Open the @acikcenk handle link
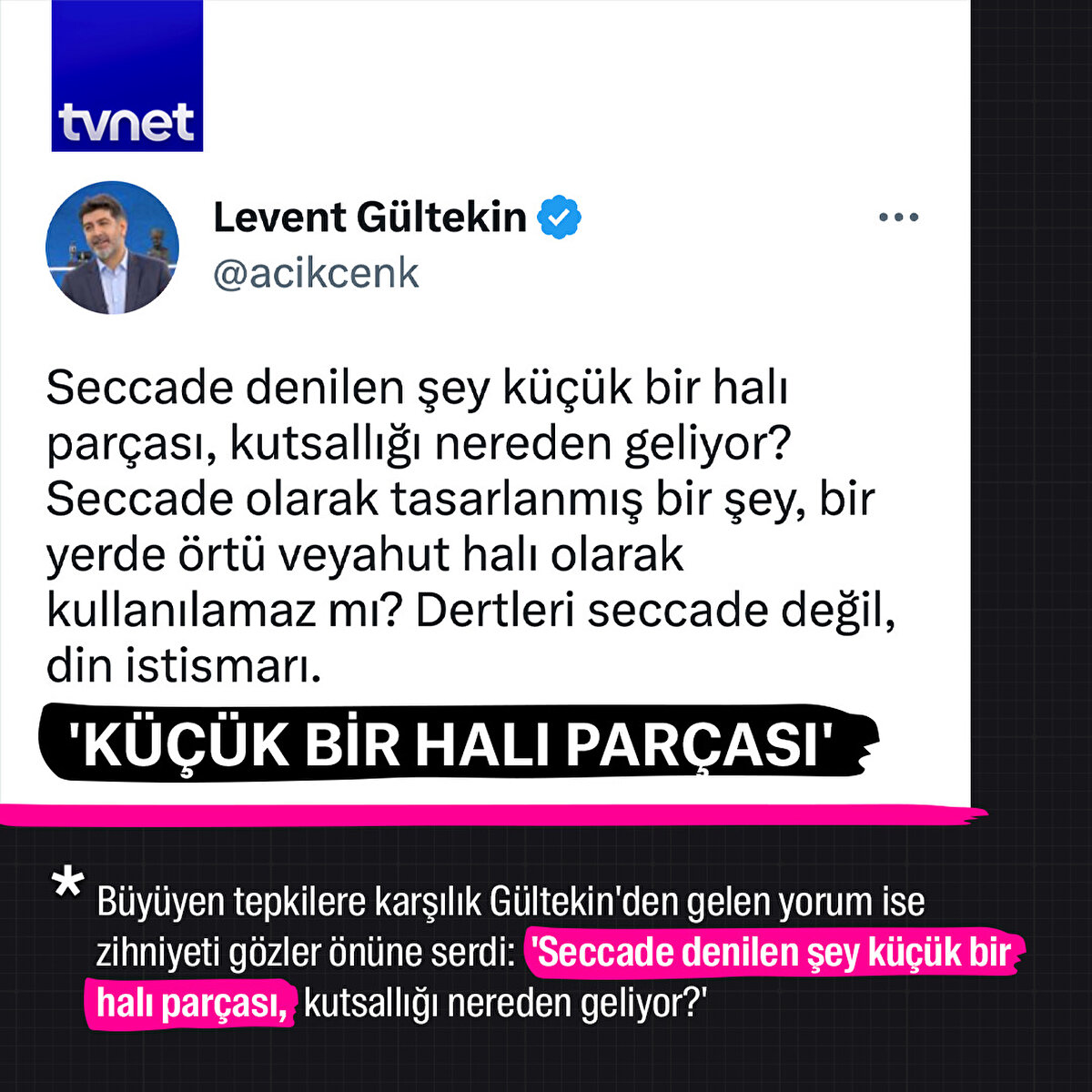The width and height of the screenshot is (1092, 1092). pos(316,273)
